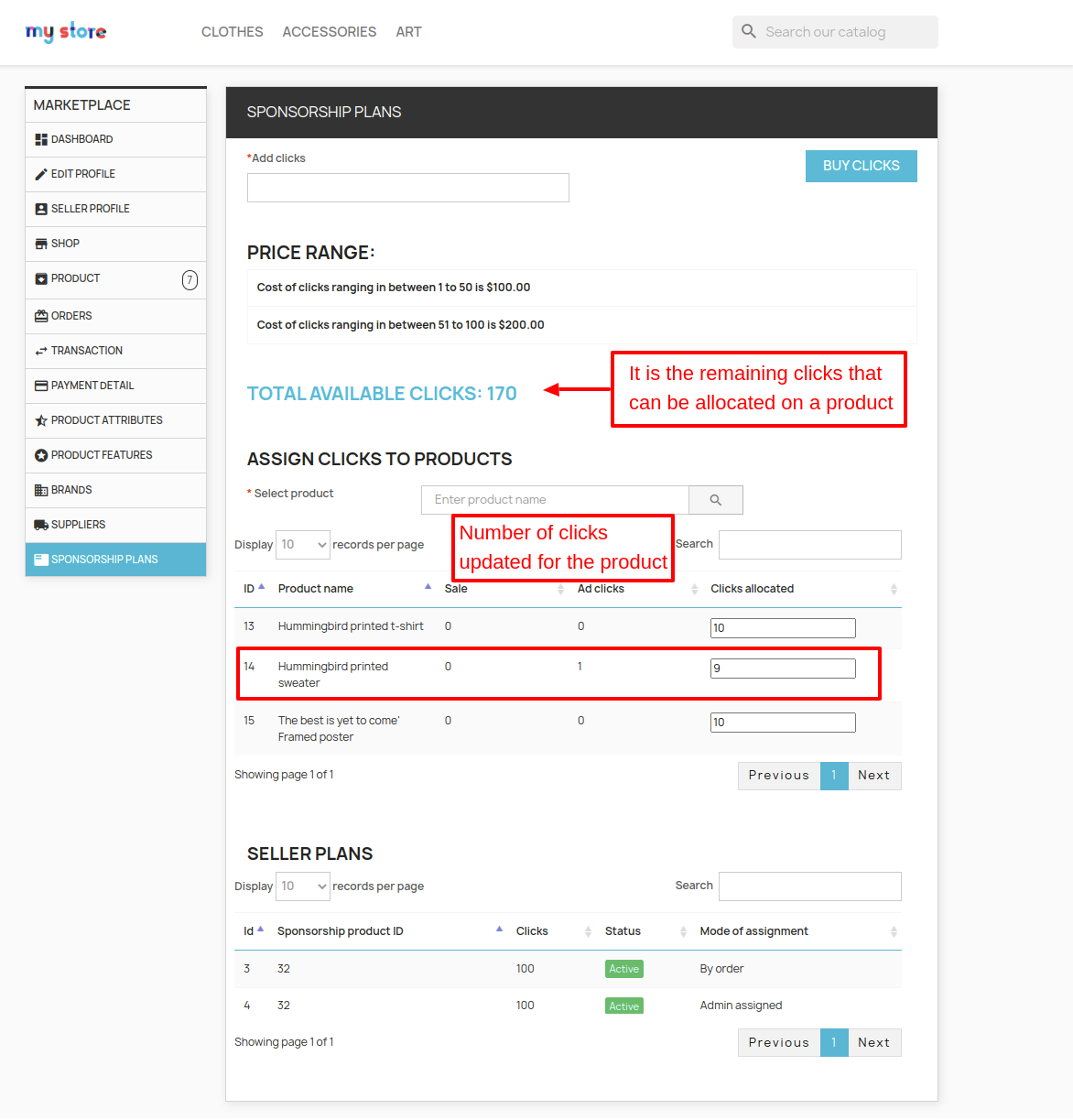Click the Buy Clicks button
Viewport: 1073px width, 1120px height.
tap(862, 166)
